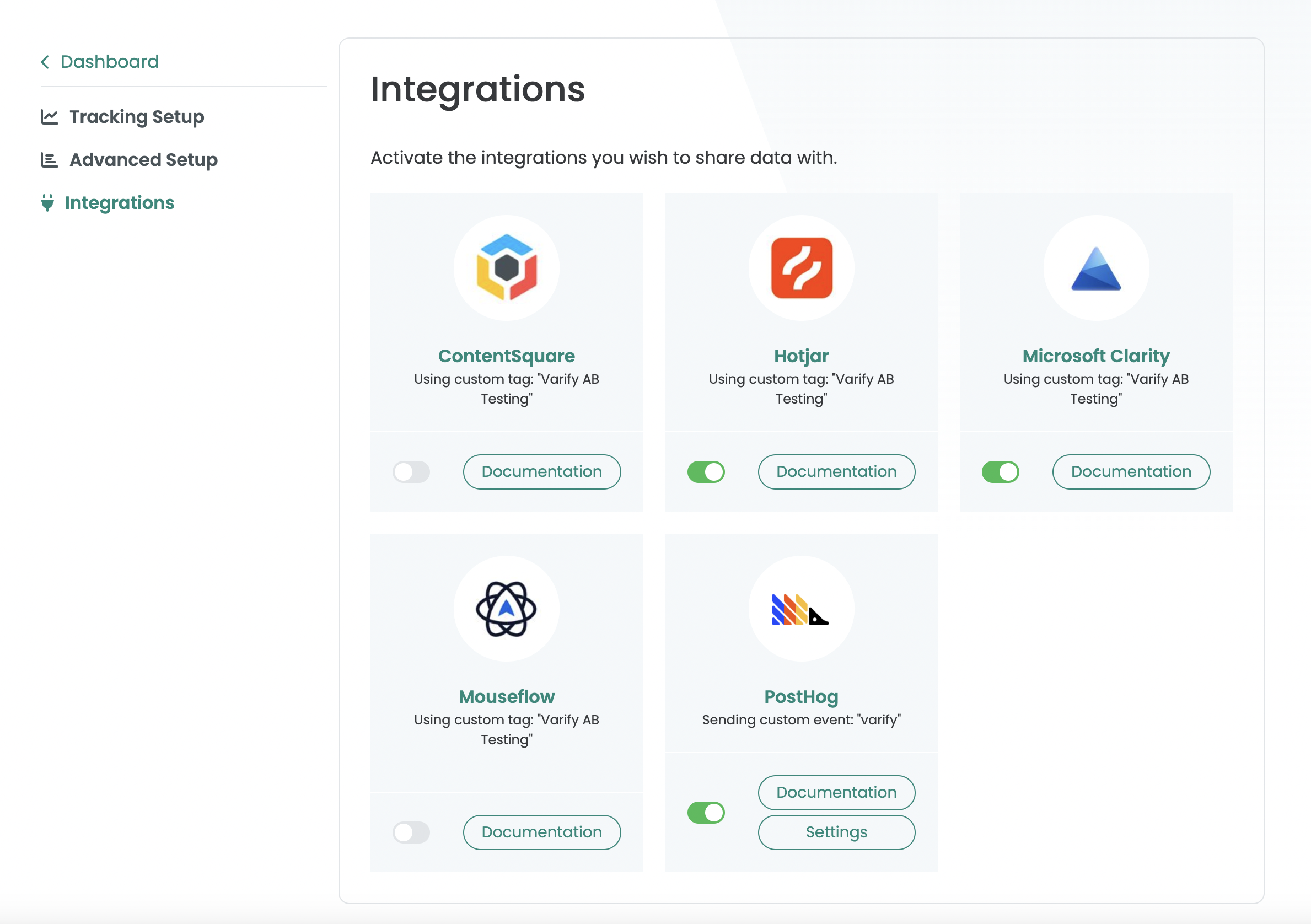Open the Tracking Setup menu item
Image resolution: width=1311 pixels, height=924 pixels.
coord(137,117)
